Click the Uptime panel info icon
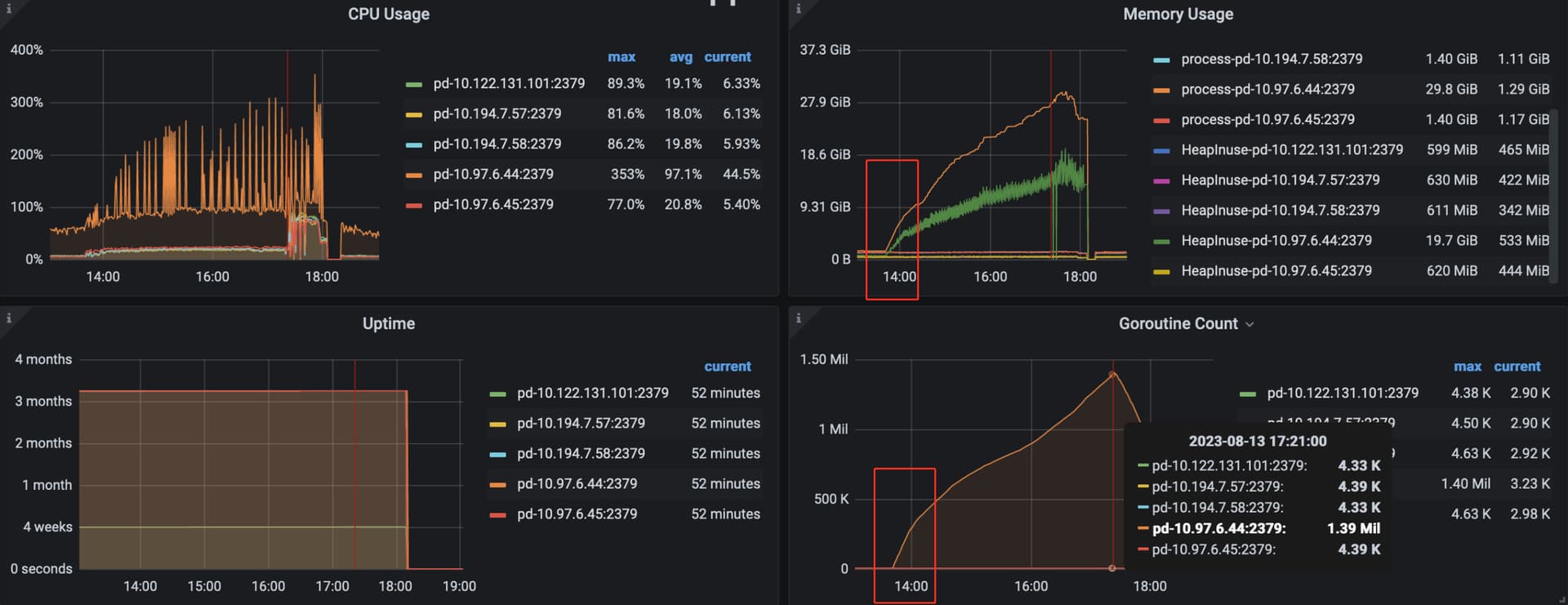 click(x=9, y=318)
